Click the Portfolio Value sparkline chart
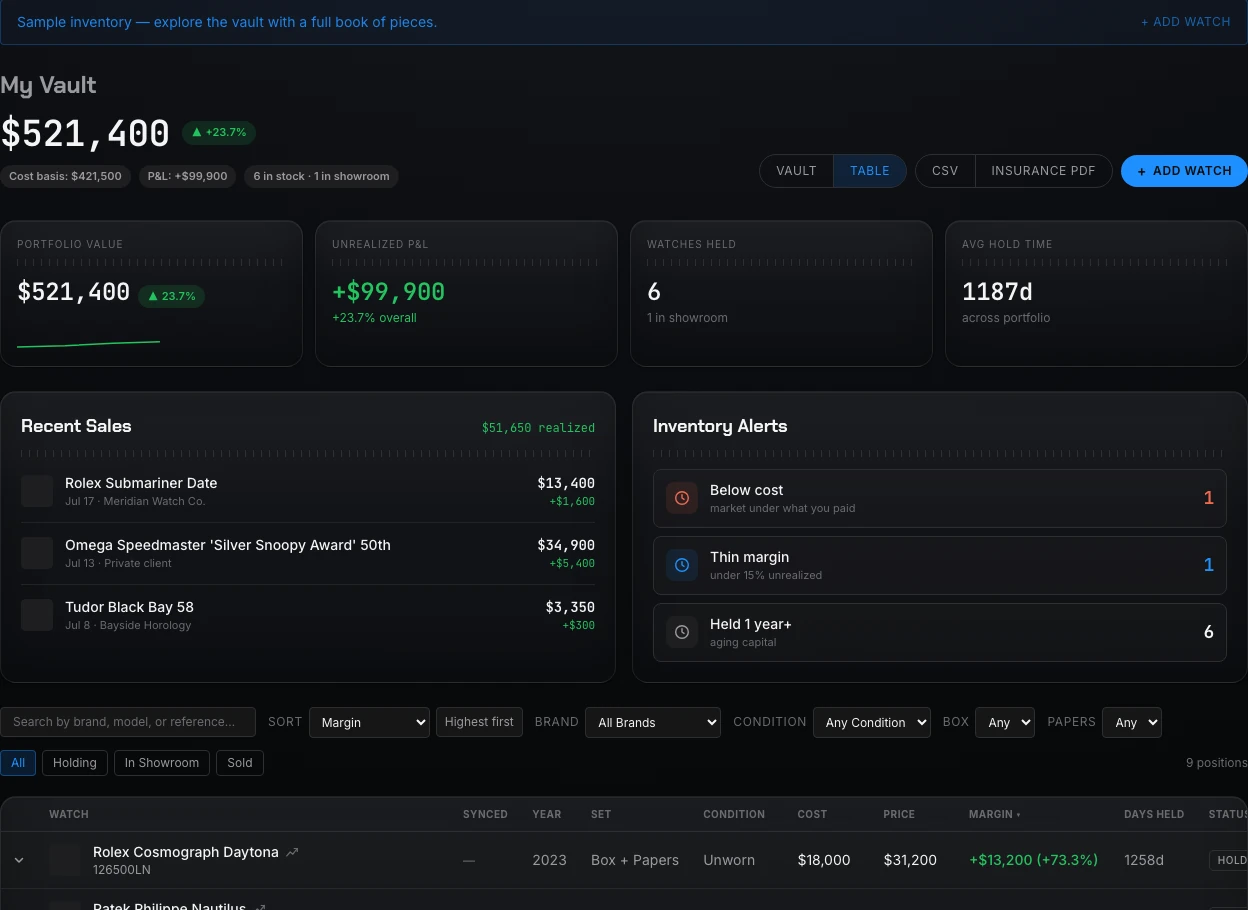Viewport: 1248px width, 910px height. pyautogui.click(x=88, y=344)
